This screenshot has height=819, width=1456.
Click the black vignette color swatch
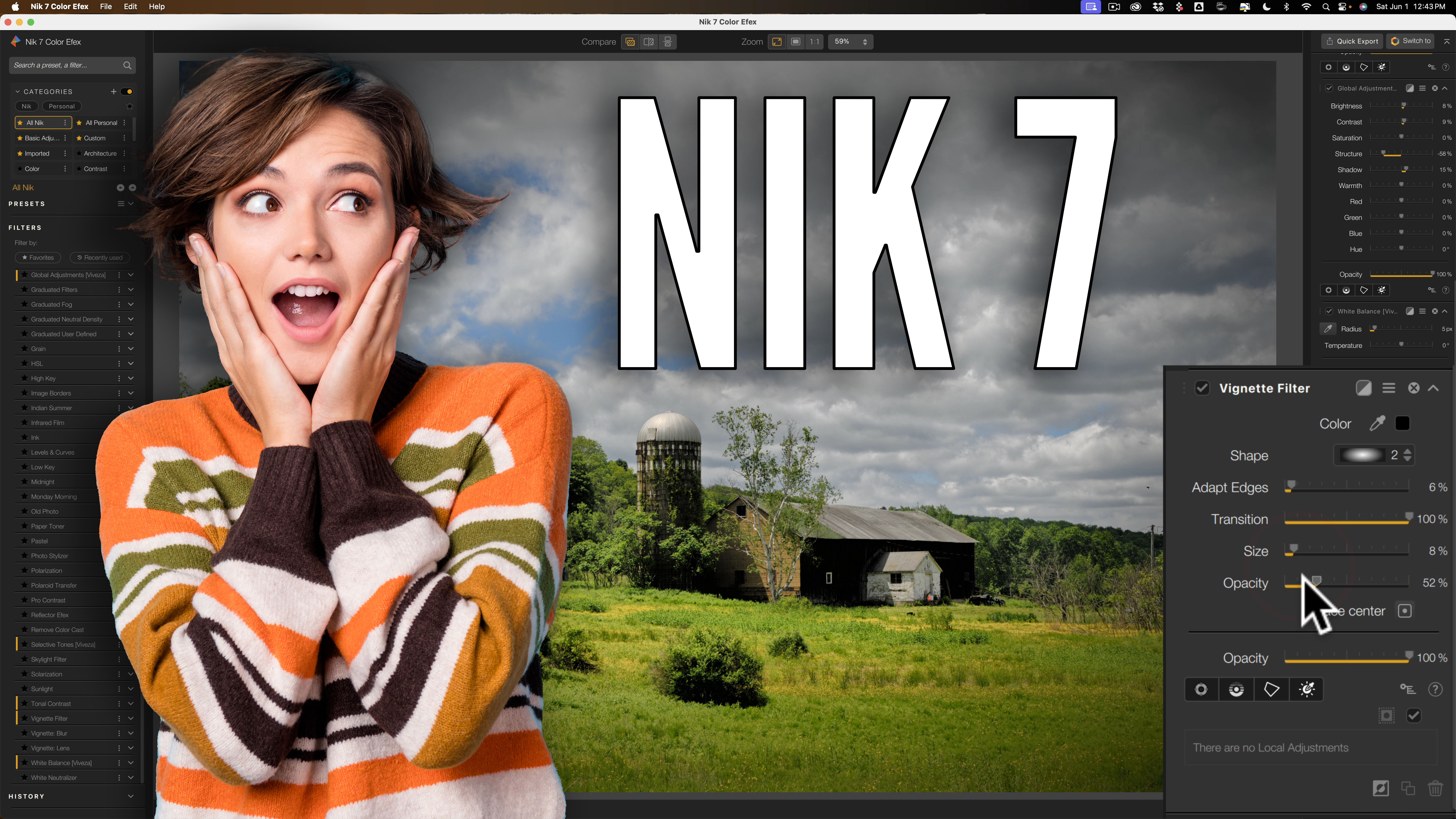[1402, 423]
